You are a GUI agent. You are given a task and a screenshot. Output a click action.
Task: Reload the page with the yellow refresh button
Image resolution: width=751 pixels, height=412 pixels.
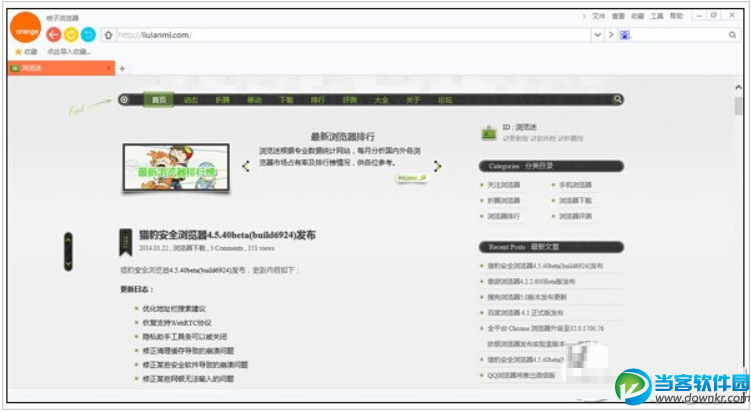coord(71,34)
